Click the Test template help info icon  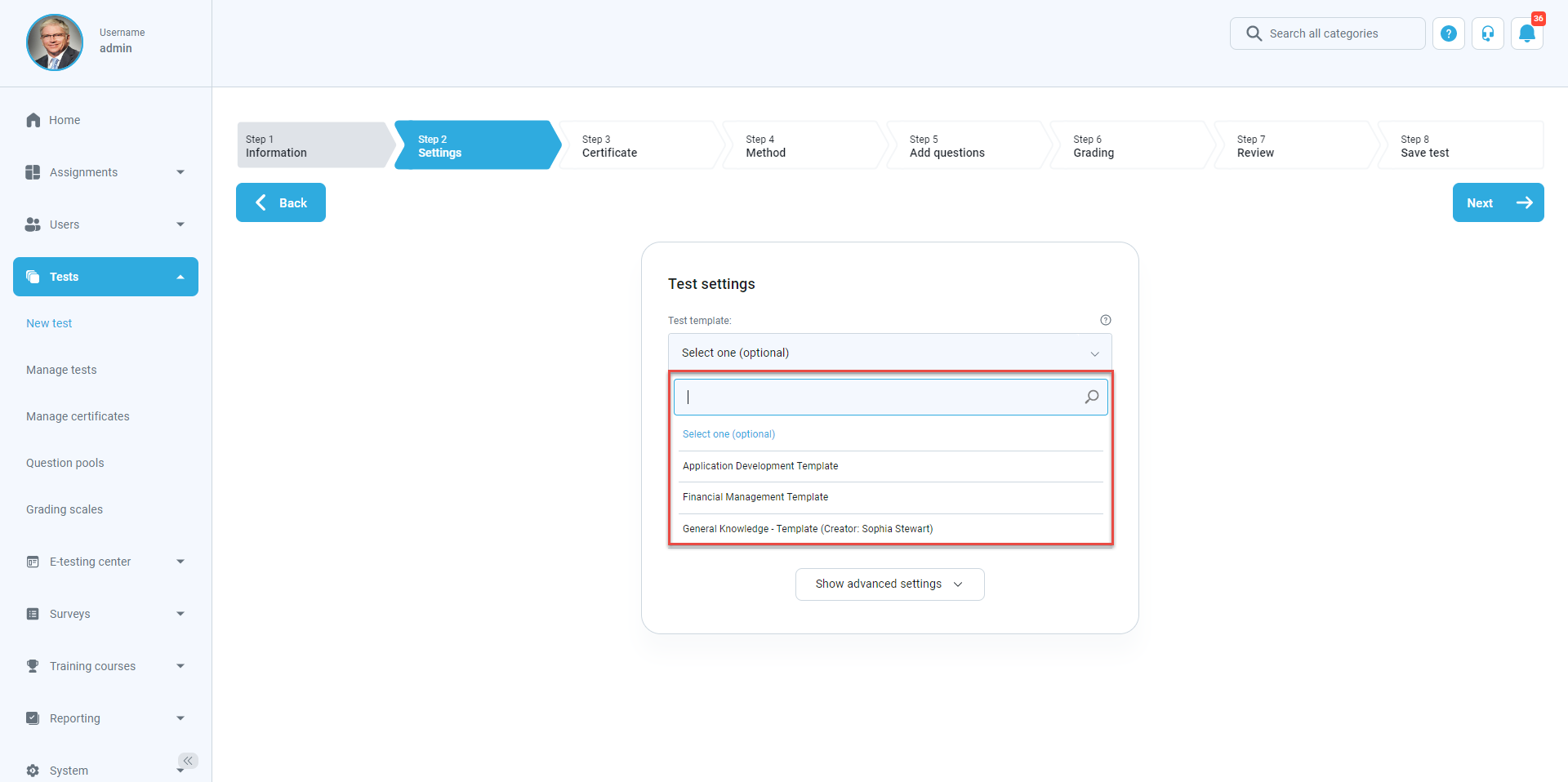[1105, 320]
